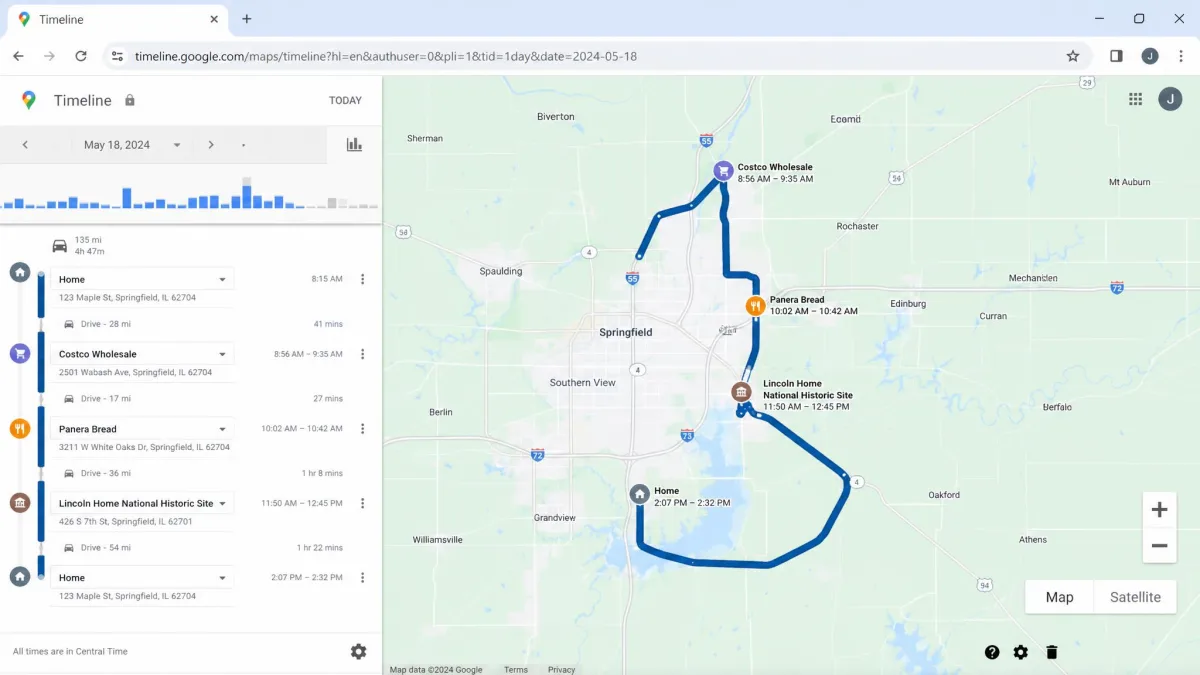The width and height of the screenshot is (1200, 675).
Task: Reload the page
Action: (80, 56)
